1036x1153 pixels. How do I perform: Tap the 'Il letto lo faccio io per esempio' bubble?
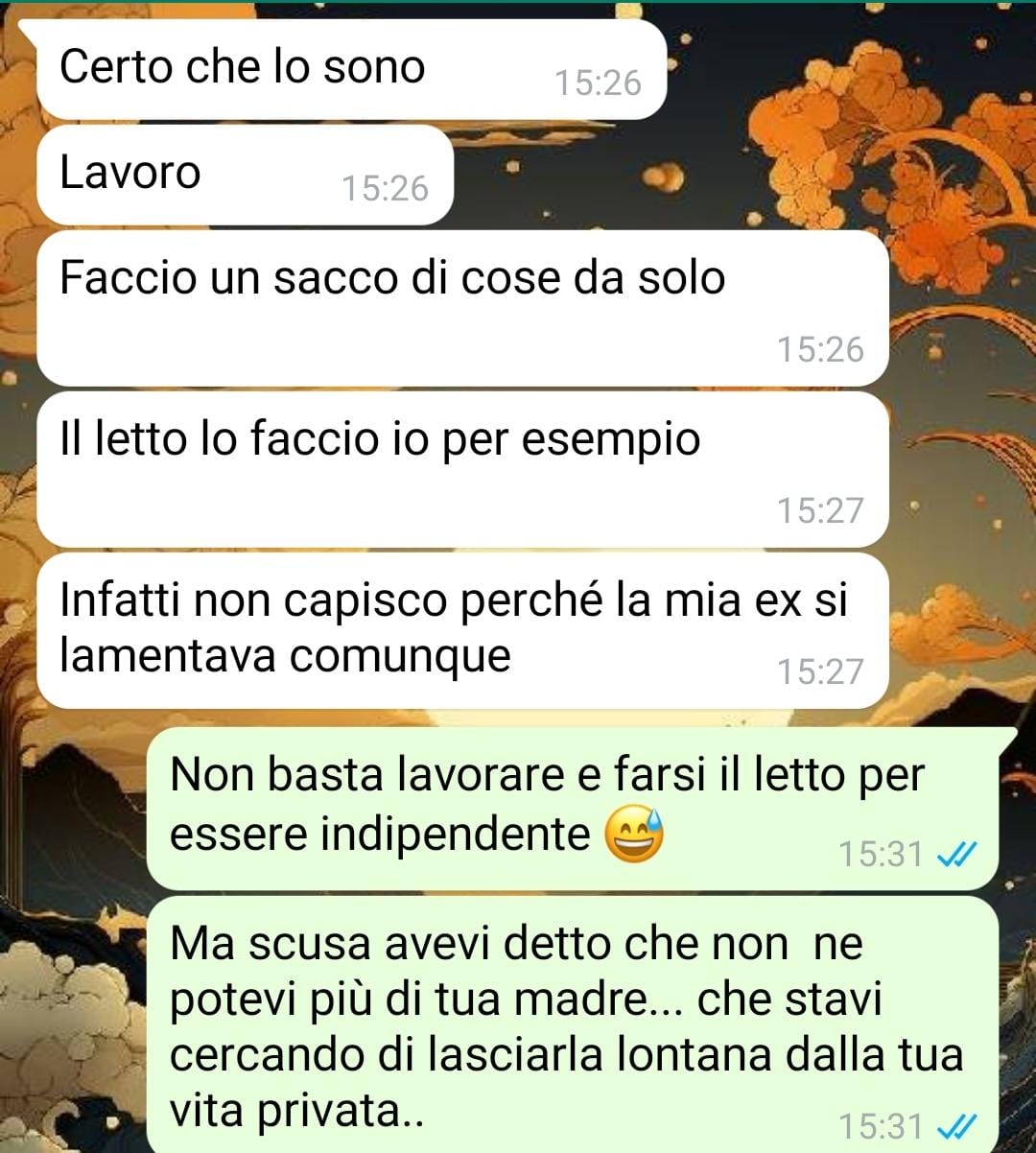pos(462,469)
